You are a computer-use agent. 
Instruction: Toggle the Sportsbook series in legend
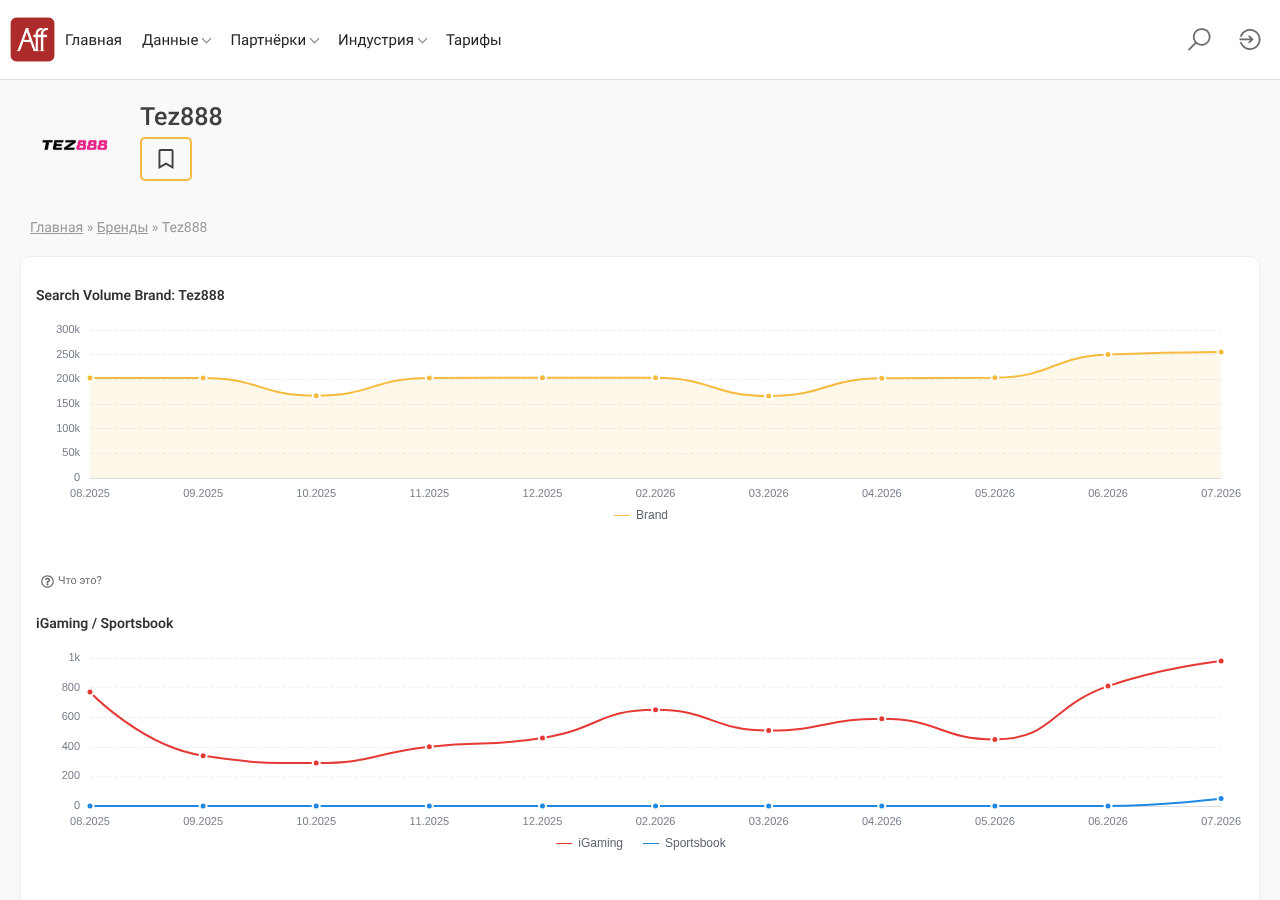click(x=684, y=843)
